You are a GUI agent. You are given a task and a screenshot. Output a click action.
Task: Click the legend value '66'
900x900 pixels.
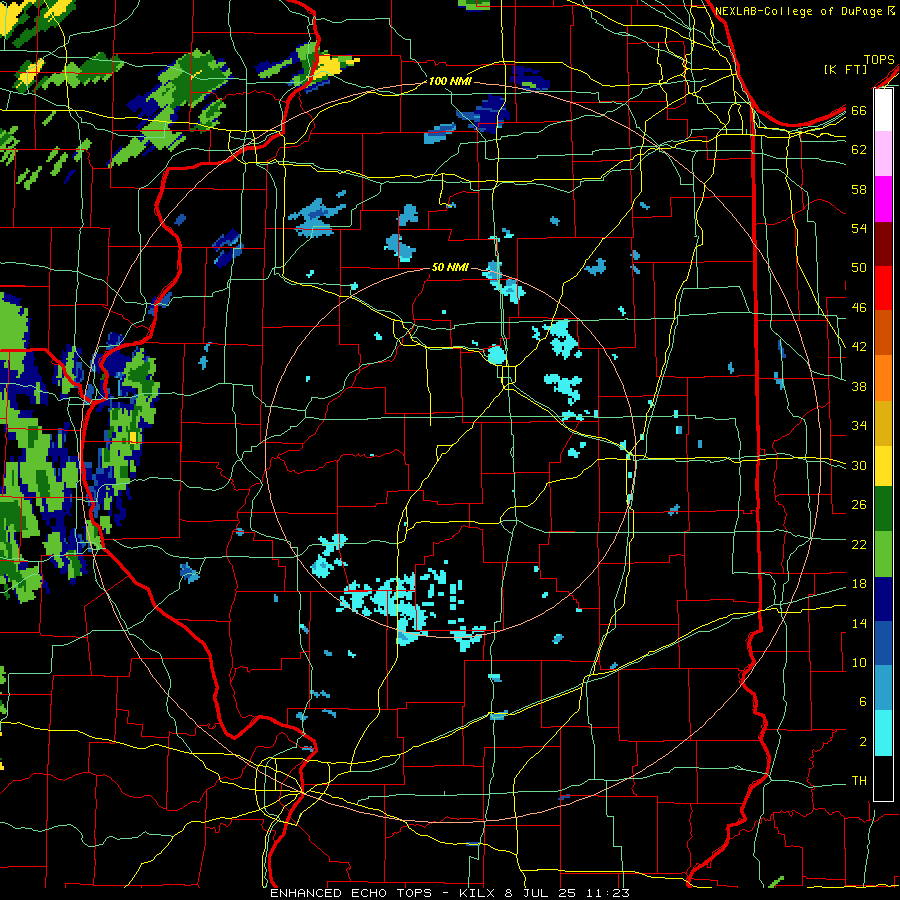859,110
